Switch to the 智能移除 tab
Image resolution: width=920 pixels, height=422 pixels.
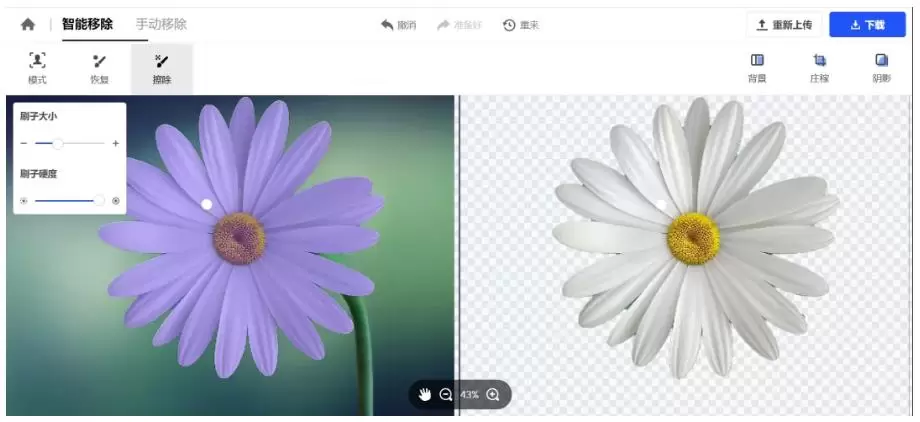[87, 25]
